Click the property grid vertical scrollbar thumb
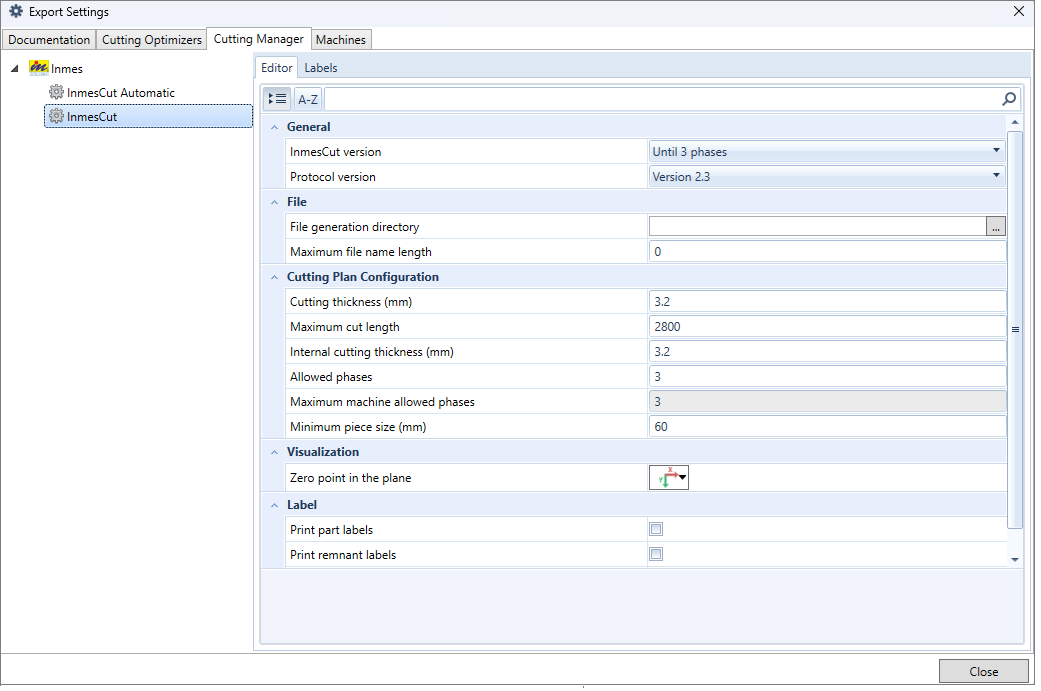This screenshot has height=691, width=1041. pos(1014,329)
